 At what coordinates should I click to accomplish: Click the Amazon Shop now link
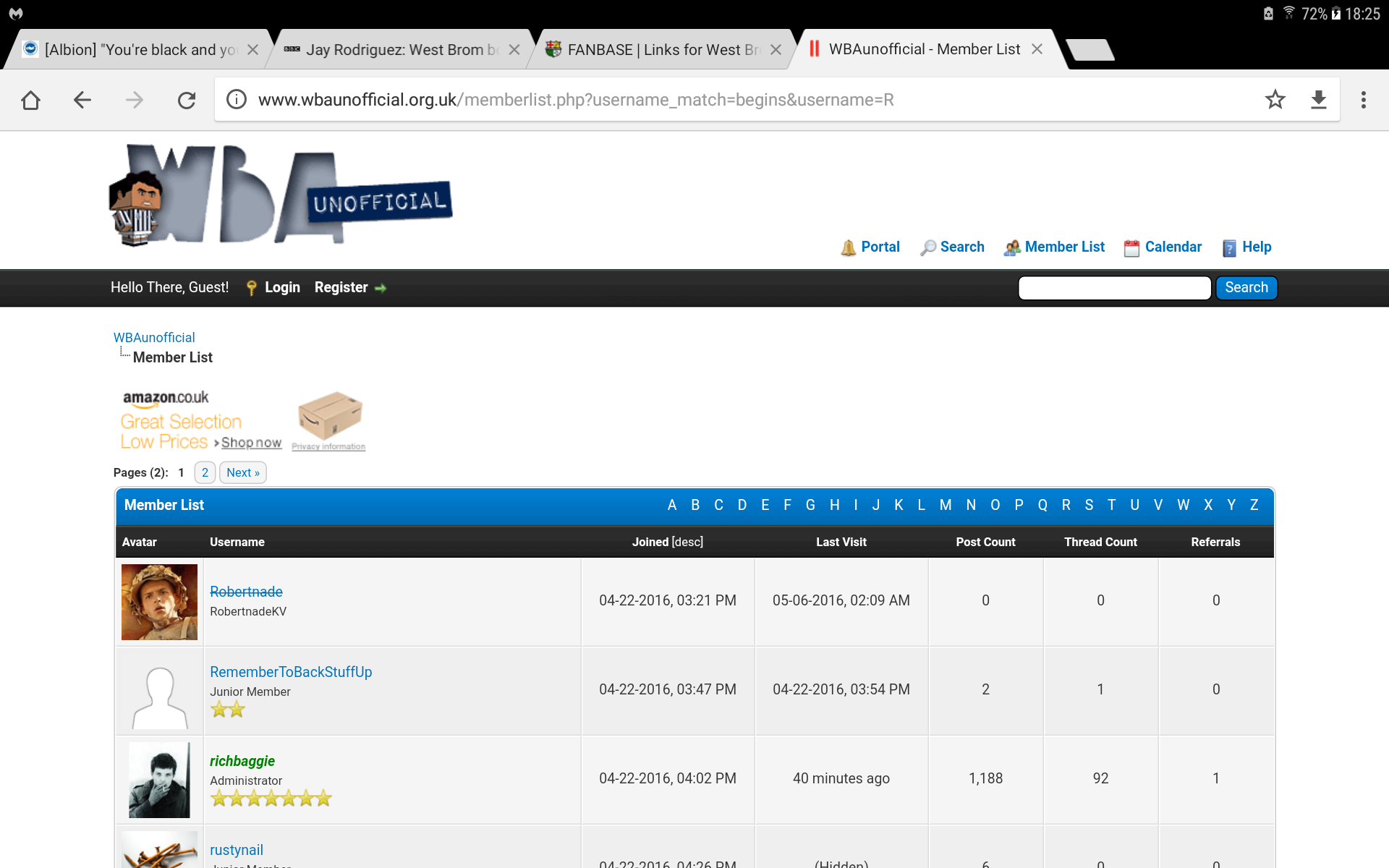click(251, 443)
